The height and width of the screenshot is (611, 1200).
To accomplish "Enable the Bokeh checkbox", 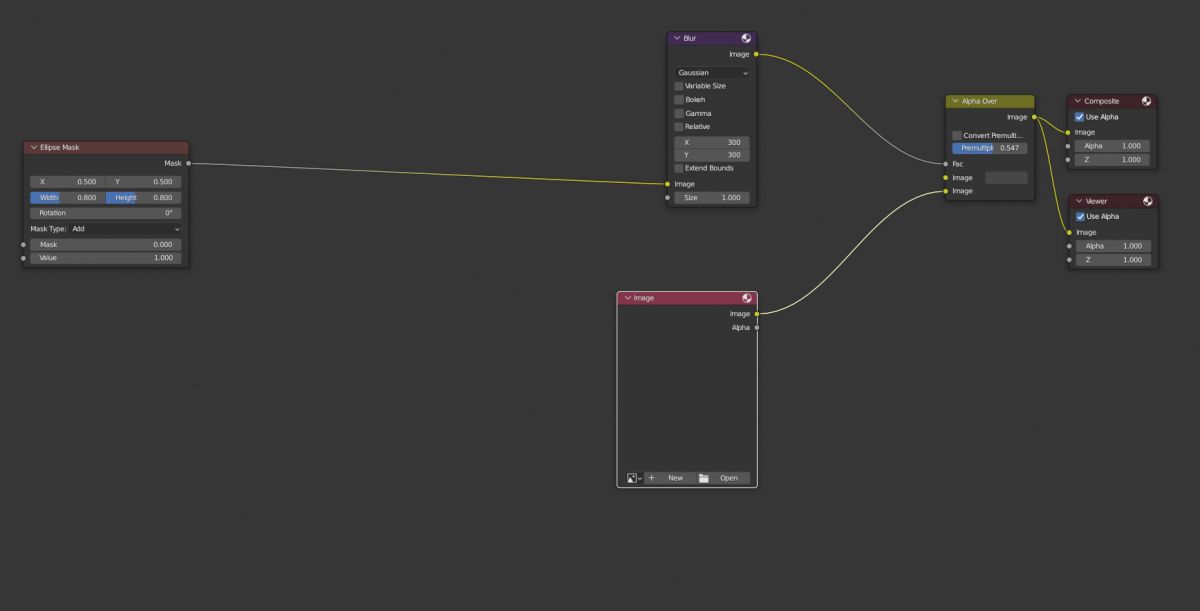I will [679, 100].
